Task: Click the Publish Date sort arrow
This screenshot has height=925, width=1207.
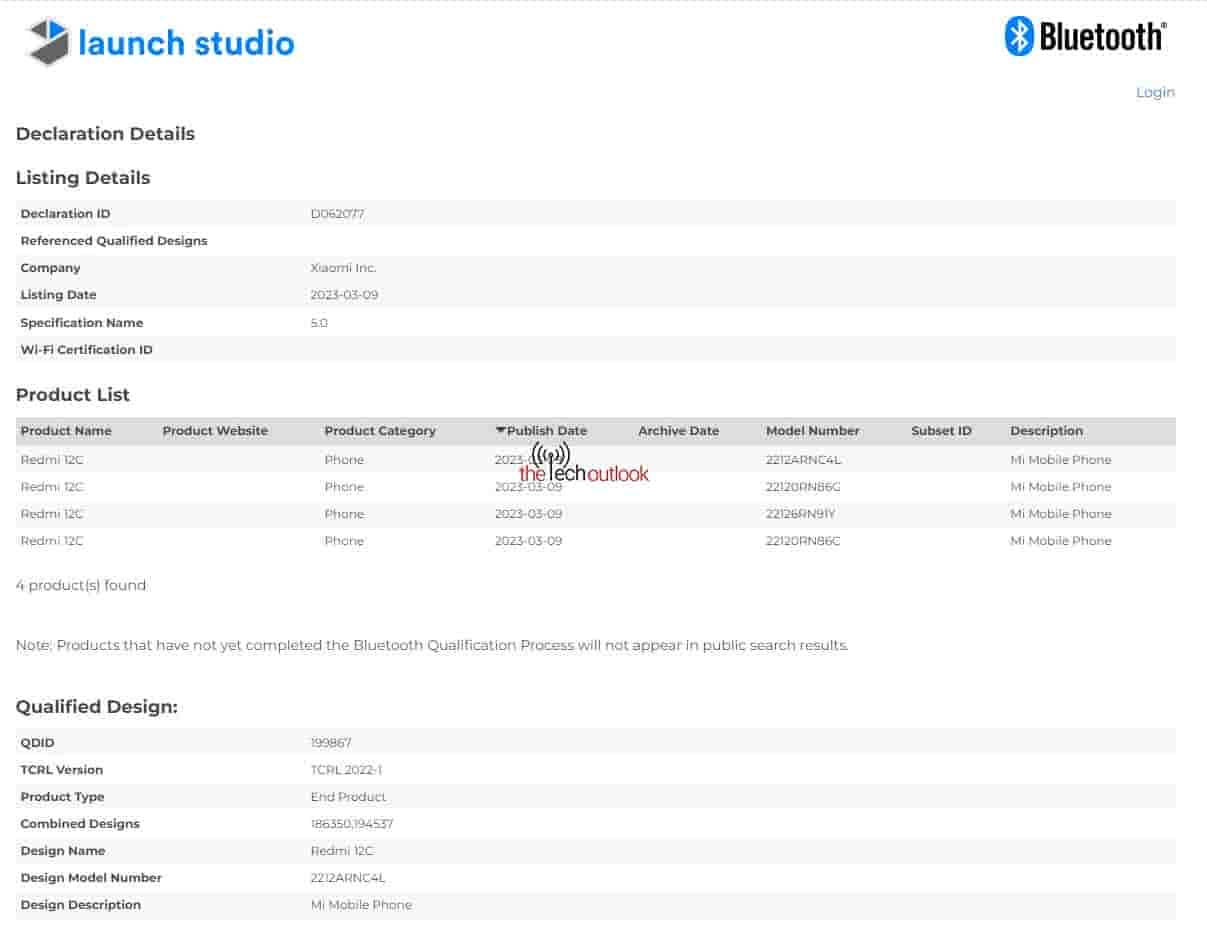Action: pos(500,431)
